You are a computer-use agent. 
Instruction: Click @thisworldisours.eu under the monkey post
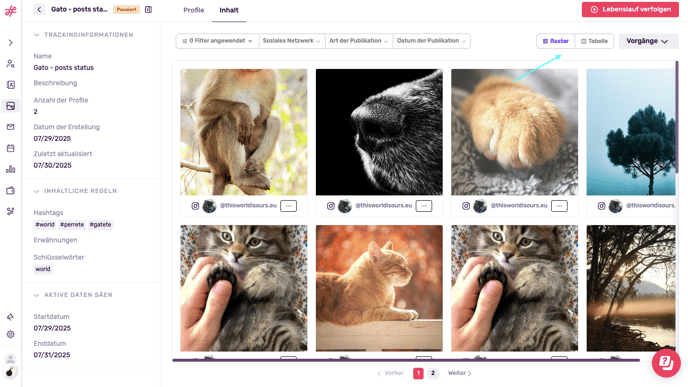click(248, 205)
